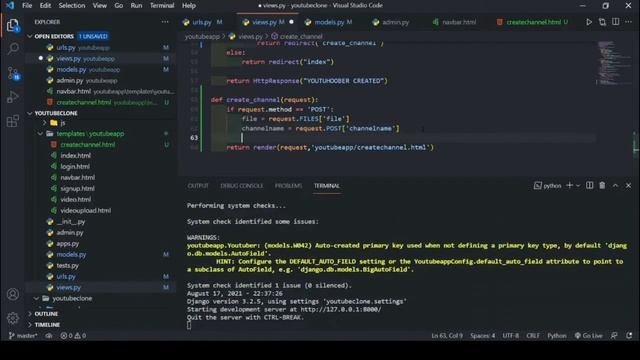Switch to the navbar.html editor tab
The width and height of the screenshot is (640, 360).
pos(458,22)
